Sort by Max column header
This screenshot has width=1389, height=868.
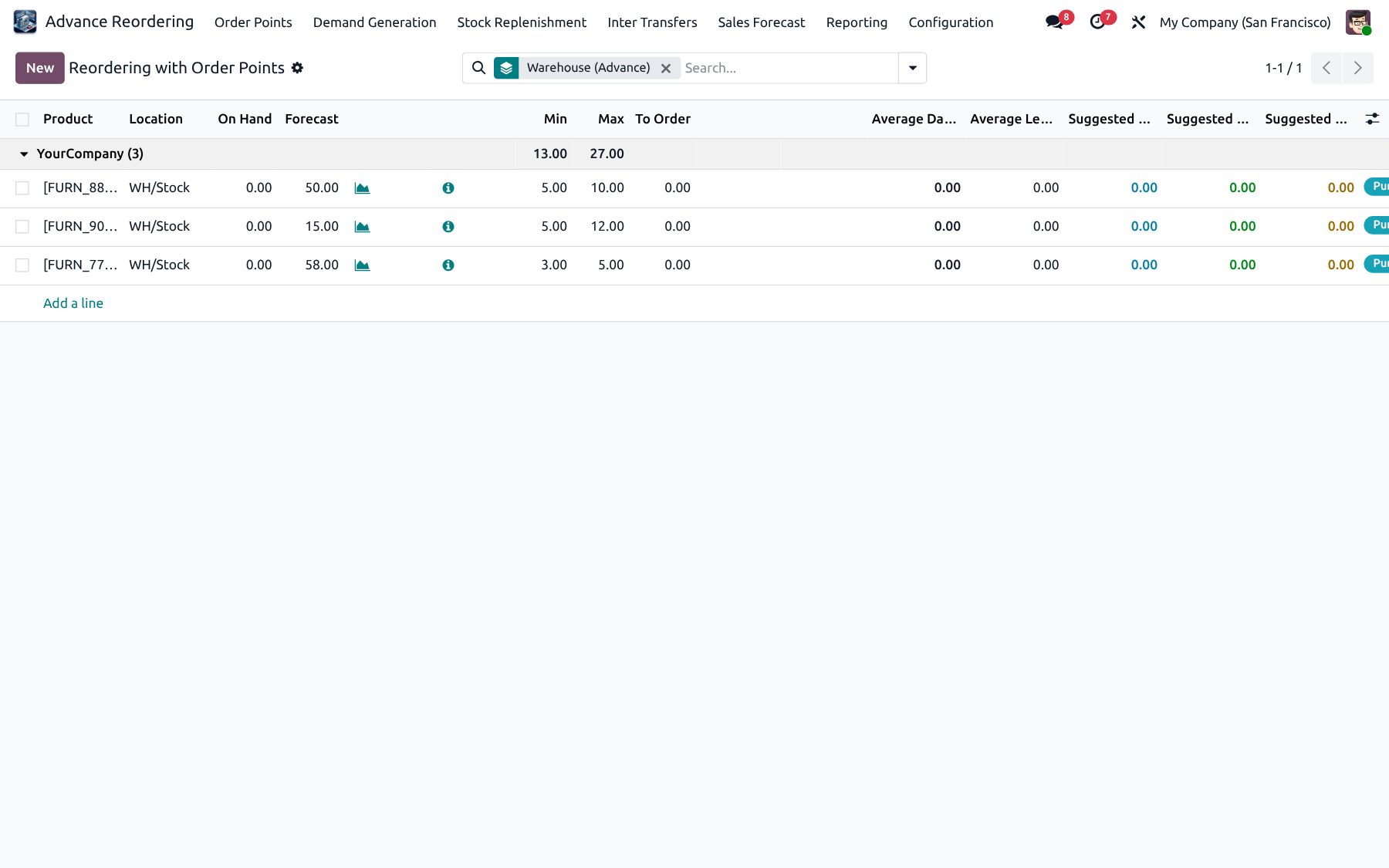point(611,119)
